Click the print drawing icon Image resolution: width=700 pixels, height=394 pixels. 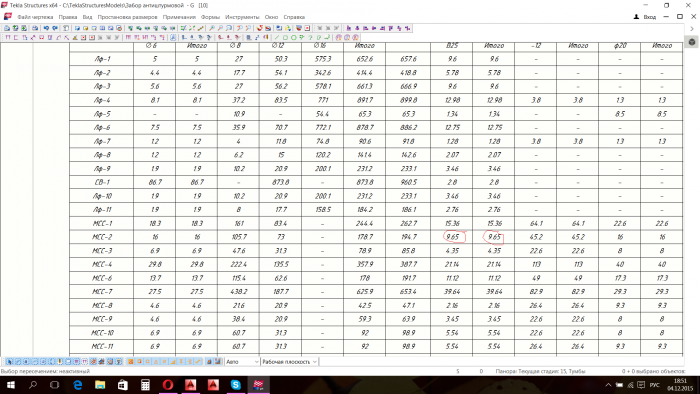[35, 28]
